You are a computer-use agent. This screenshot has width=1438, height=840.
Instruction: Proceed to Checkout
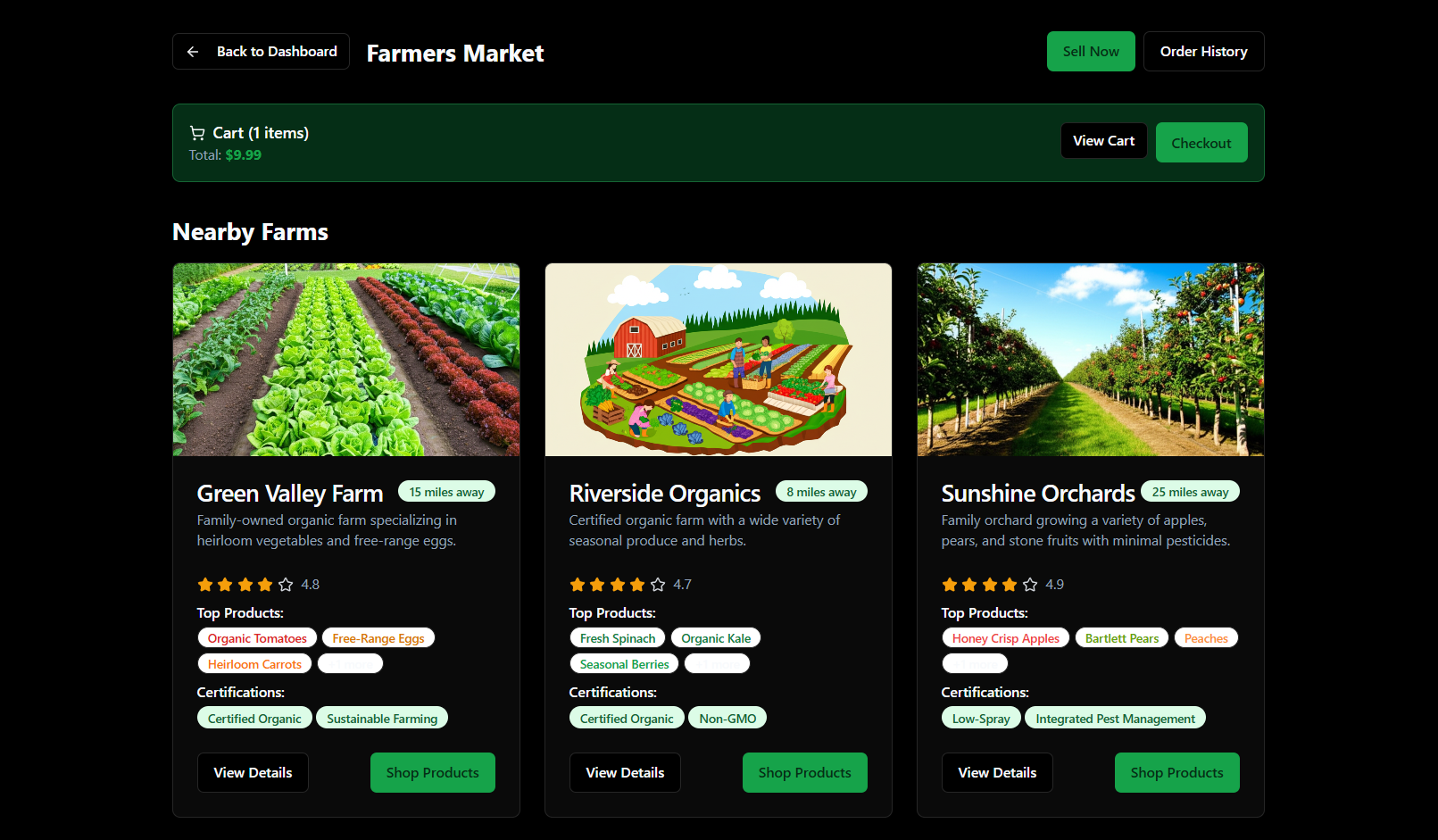[1201, 143]
